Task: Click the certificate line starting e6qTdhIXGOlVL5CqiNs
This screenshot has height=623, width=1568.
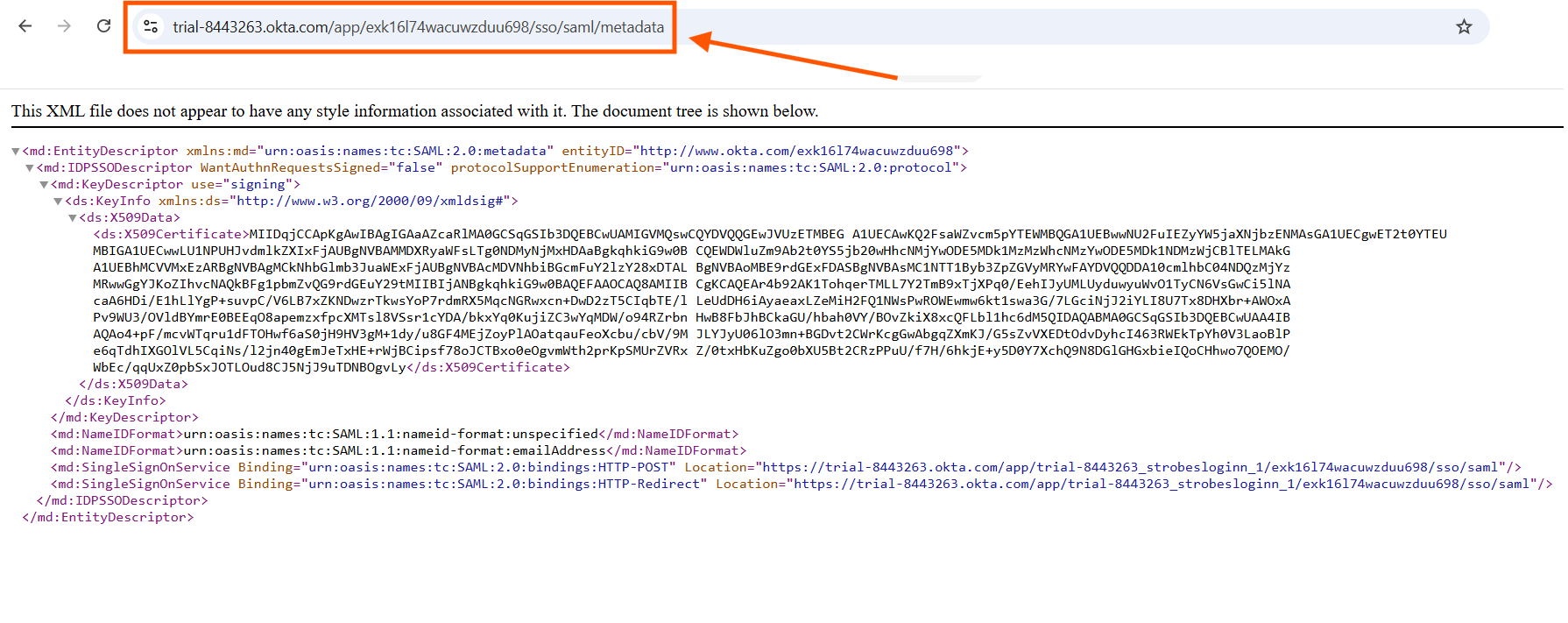Action: (x=691, y=350)
